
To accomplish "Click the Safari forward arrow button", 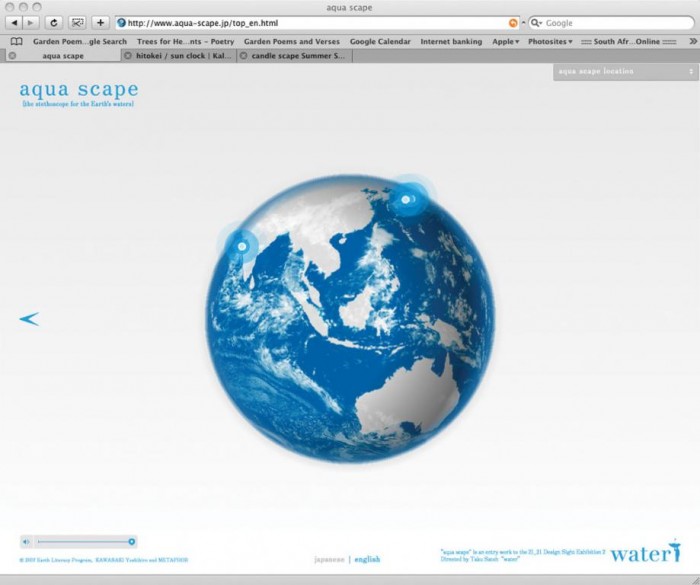I will (31, 23).
